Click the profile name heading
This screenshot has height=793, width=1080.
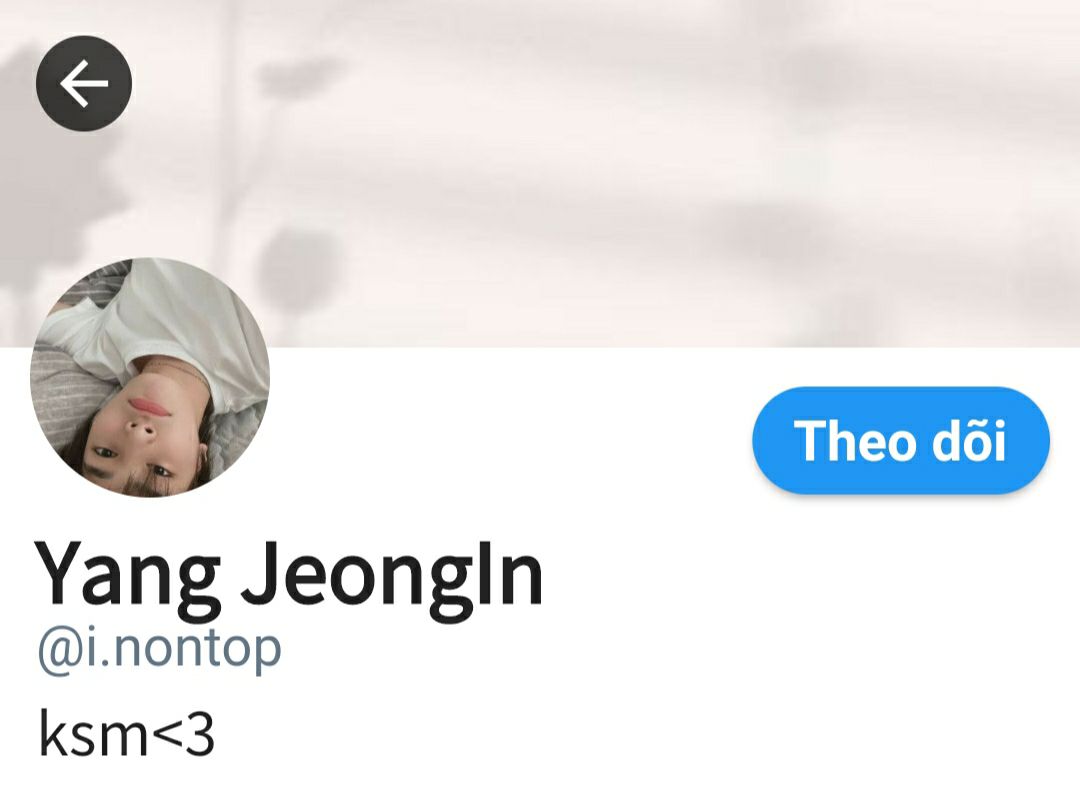289,574
